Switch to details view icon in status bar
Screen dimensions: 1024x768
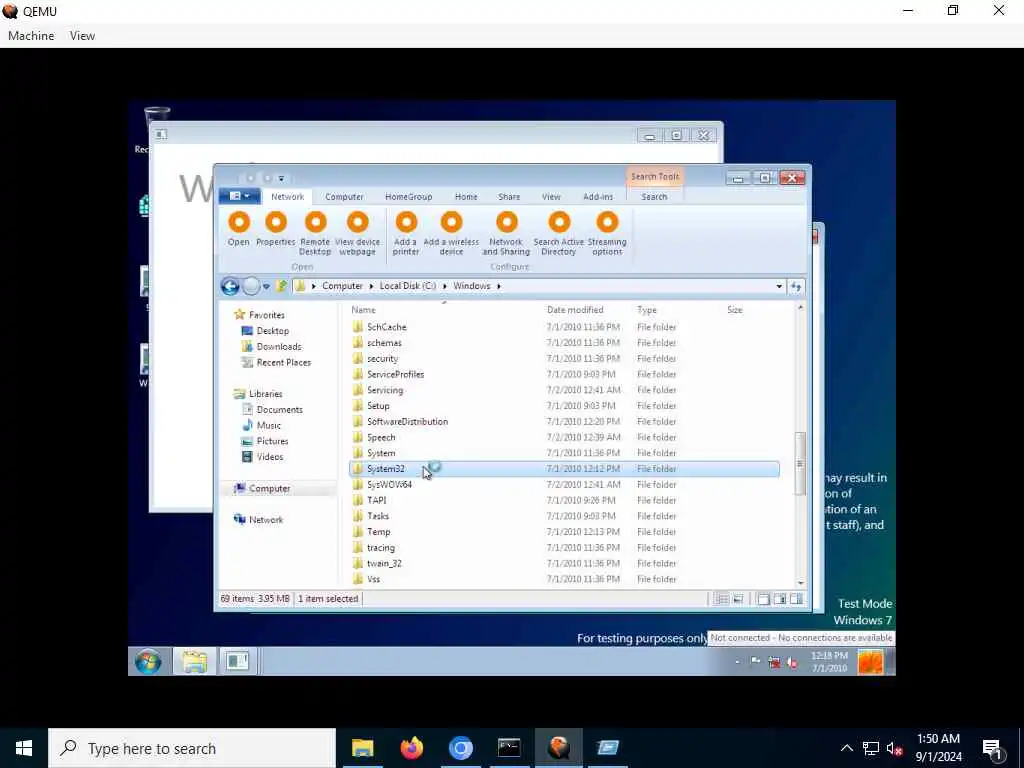pos(721,599)
